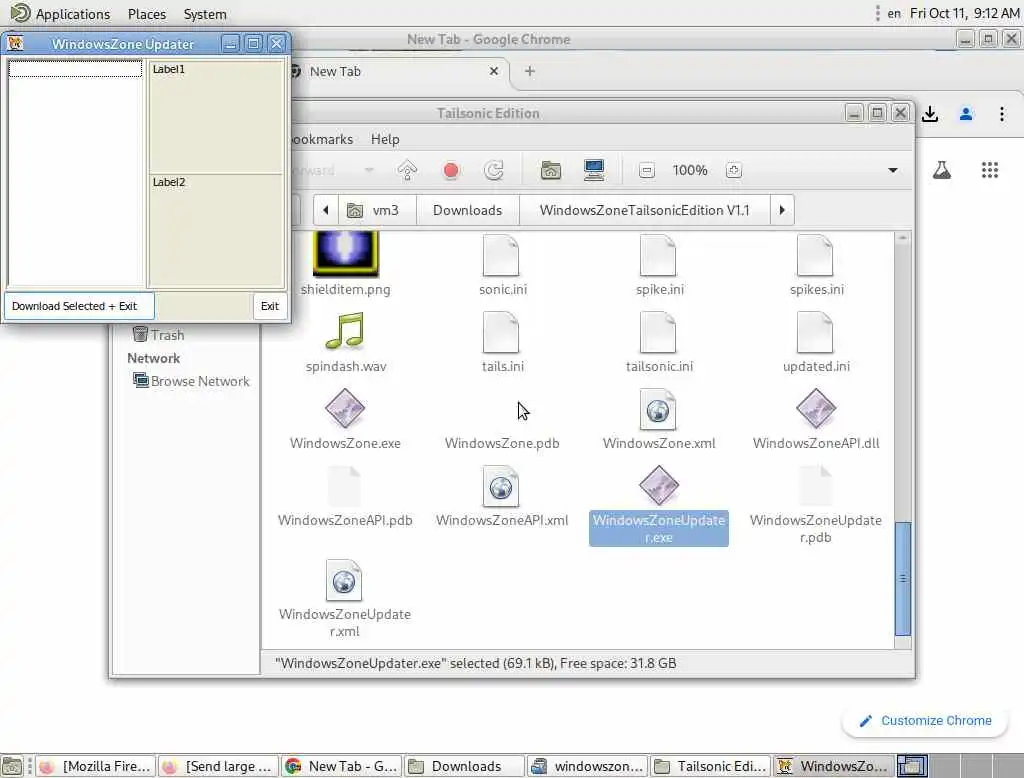Select the WindowsZoneTailsonicEdition V1.1 path button
This screenshot has height=778, width=1024.
(x=644, y=210)
